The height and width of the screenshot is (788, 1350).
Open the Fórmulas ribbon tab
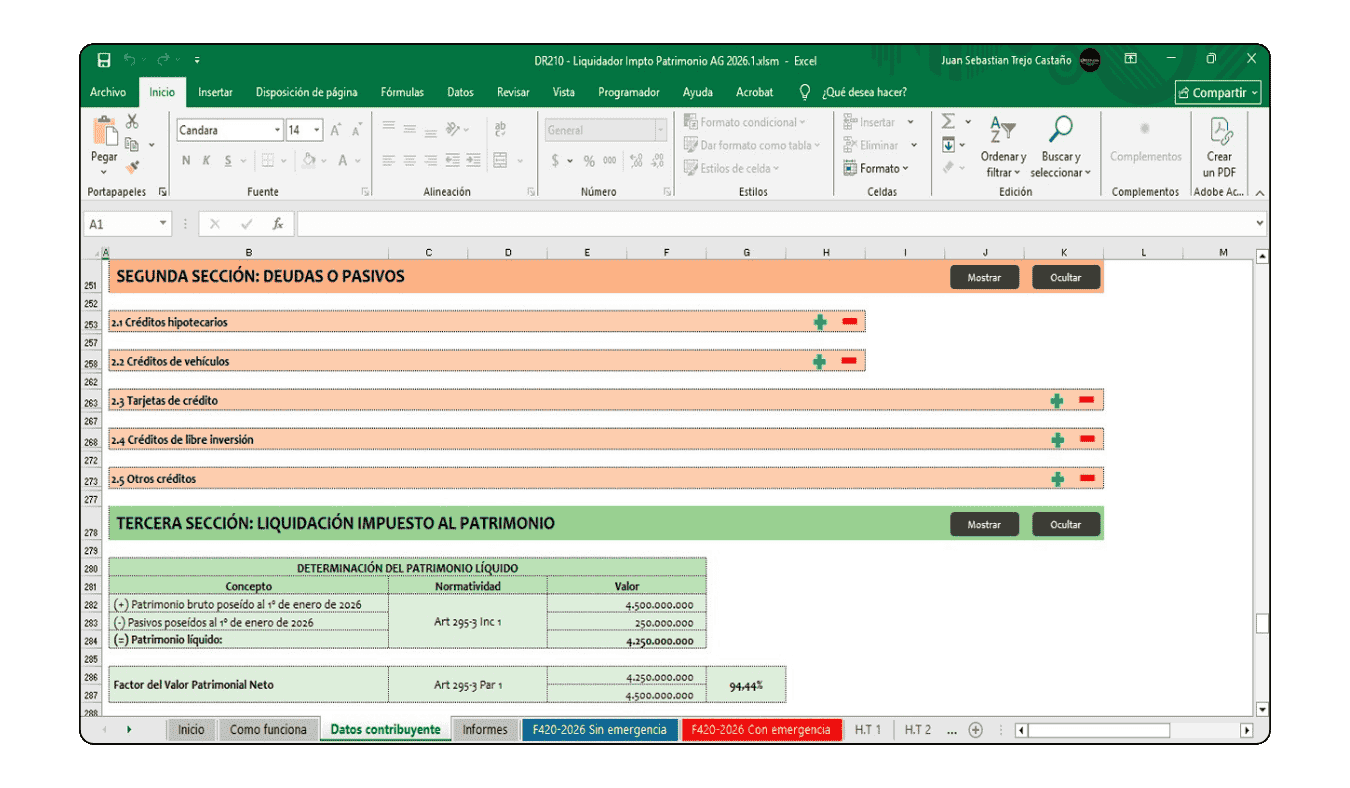[x=402, y=92]
